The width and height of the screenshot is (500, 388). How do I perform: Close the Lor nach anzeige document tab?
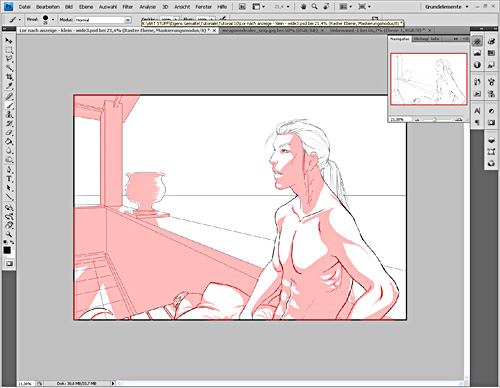[x=215, y=30]
